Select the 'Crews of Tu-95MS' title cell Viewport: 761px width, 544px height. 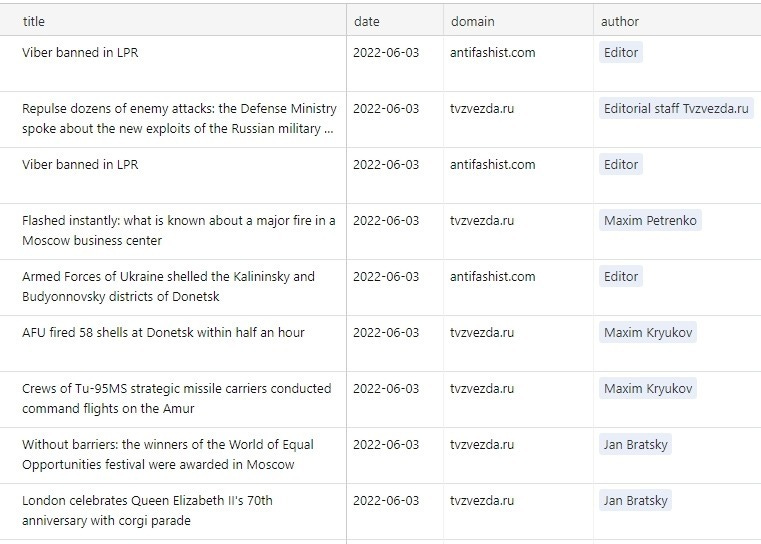pyautogui.click(x=177, y=398)
